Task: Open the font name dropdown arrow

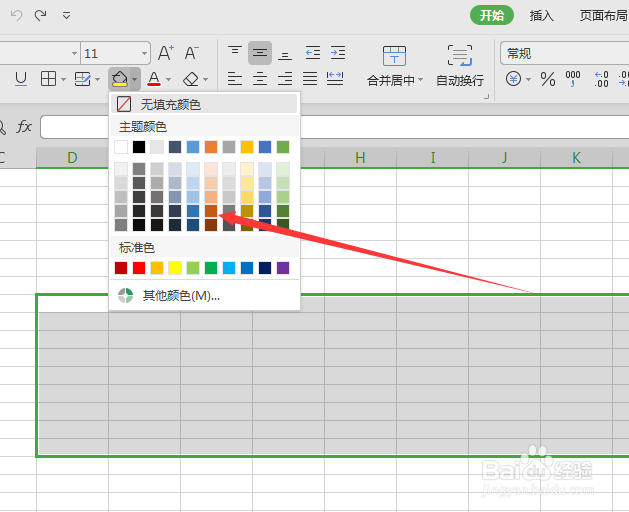Action: [x=74, y=53]
